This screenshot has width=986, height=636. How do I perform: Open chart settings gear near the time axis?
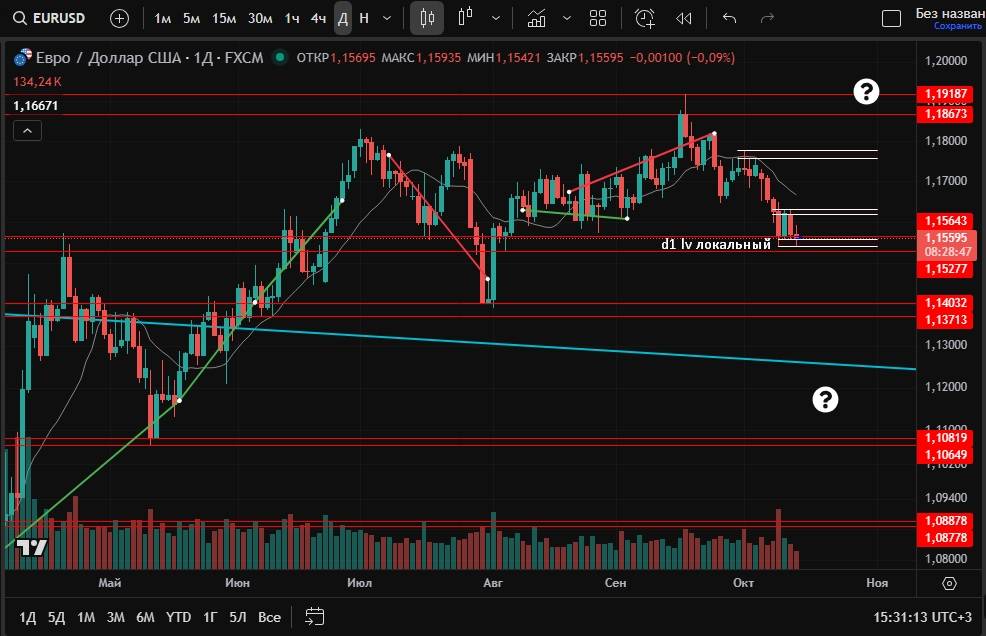[949, 583]
